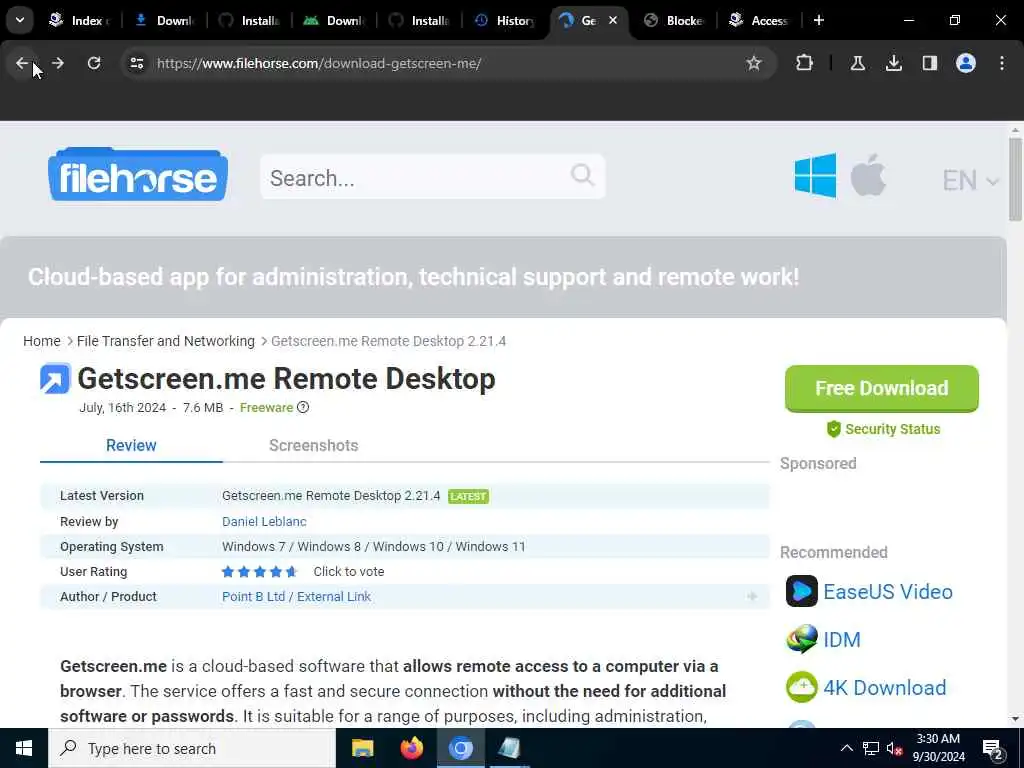
Task: Open the notification center icon
Action: click(992, 749)
